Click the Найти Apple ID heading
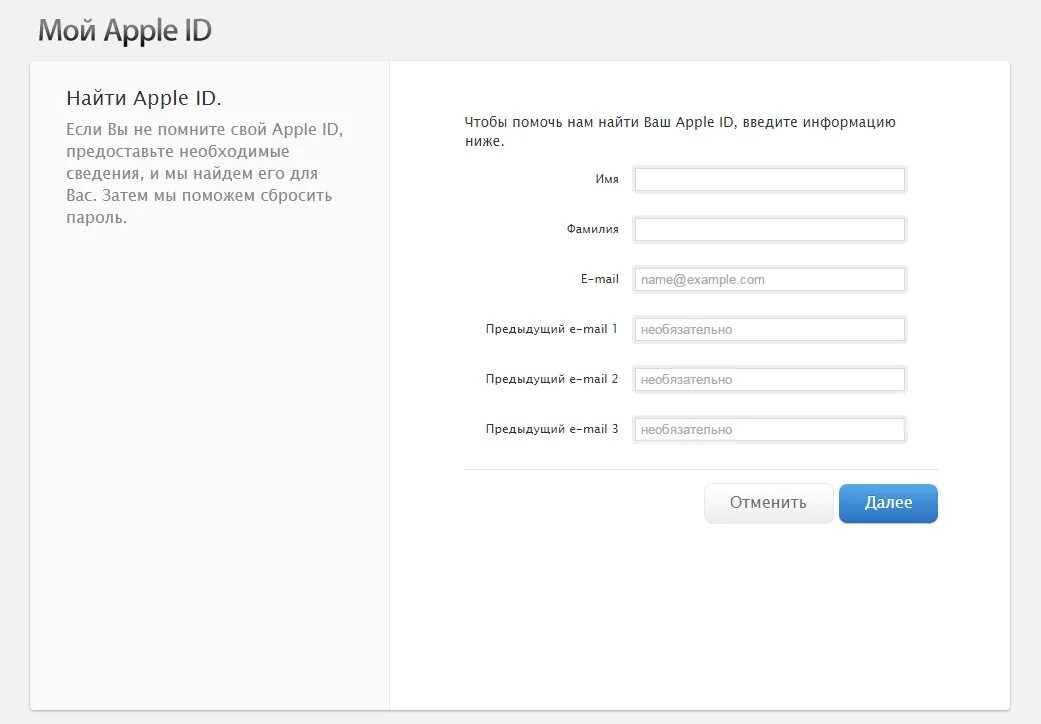The image size is (1041, 724). (146, 98)
